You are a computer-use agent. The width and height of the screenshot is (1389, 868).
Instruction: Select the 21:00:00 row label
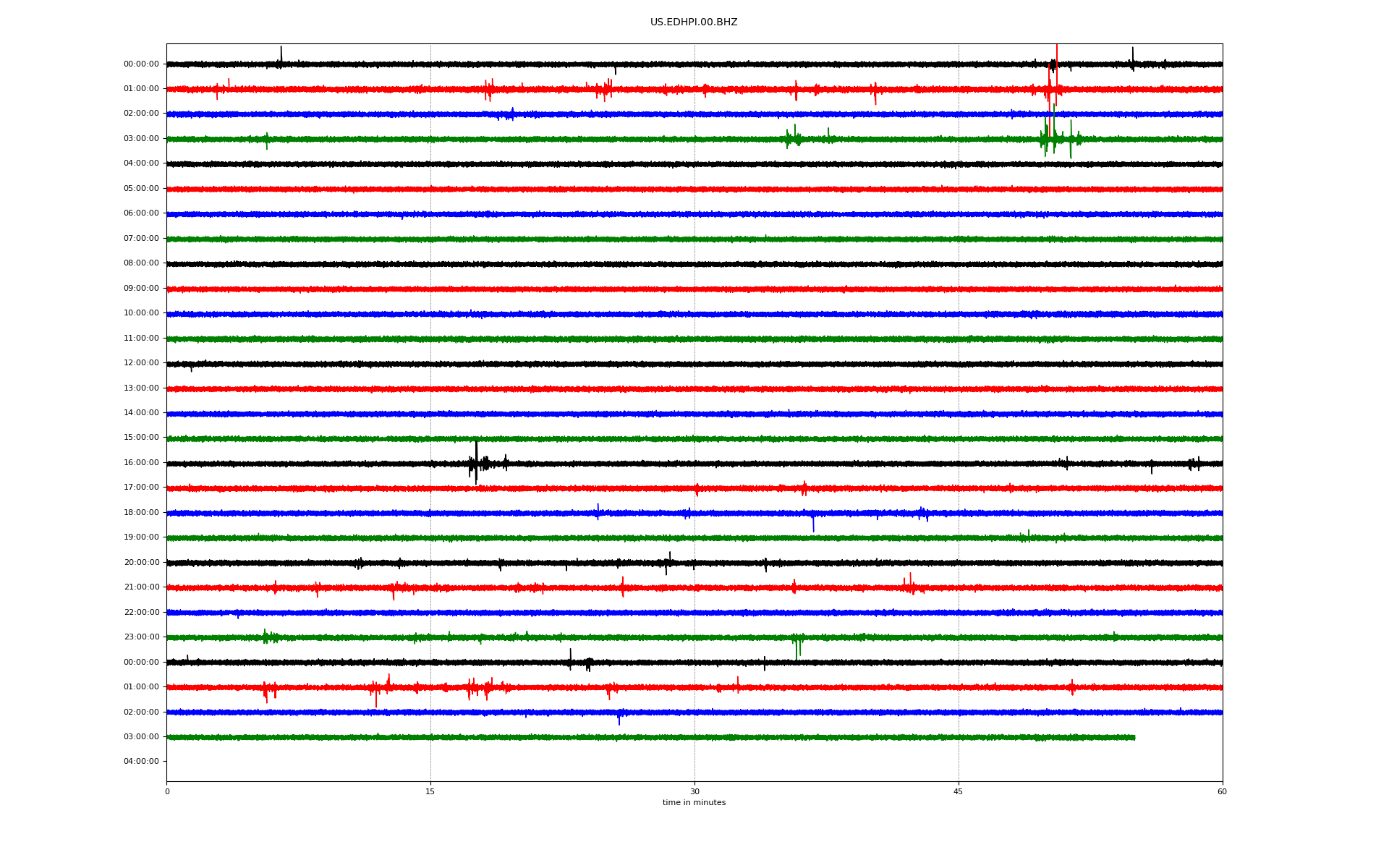click(x=141, y=587)
